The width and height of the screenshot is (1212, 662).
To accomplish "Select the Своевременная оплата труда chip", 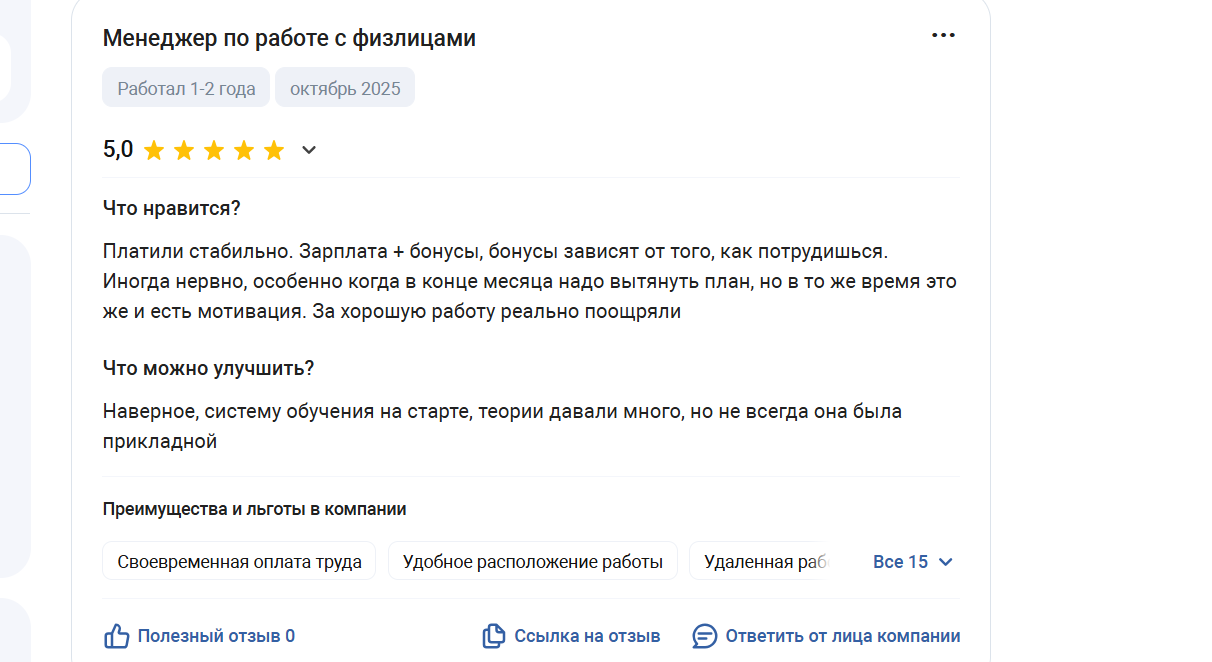I will pyautogui.click(x=239, y=562).
